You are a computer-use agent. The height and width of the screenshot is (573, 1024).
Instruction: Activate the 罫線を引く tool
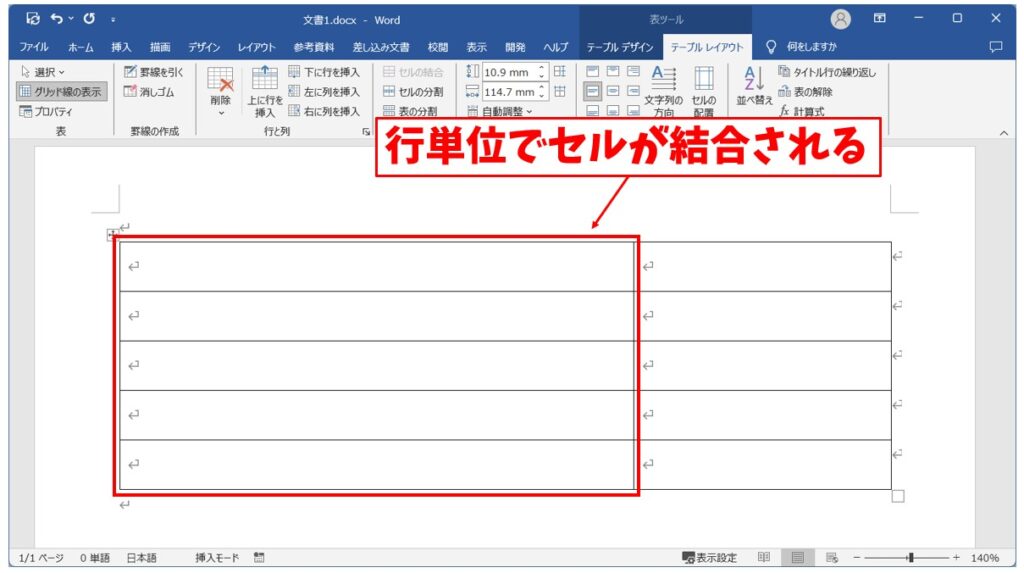point(154,72)
